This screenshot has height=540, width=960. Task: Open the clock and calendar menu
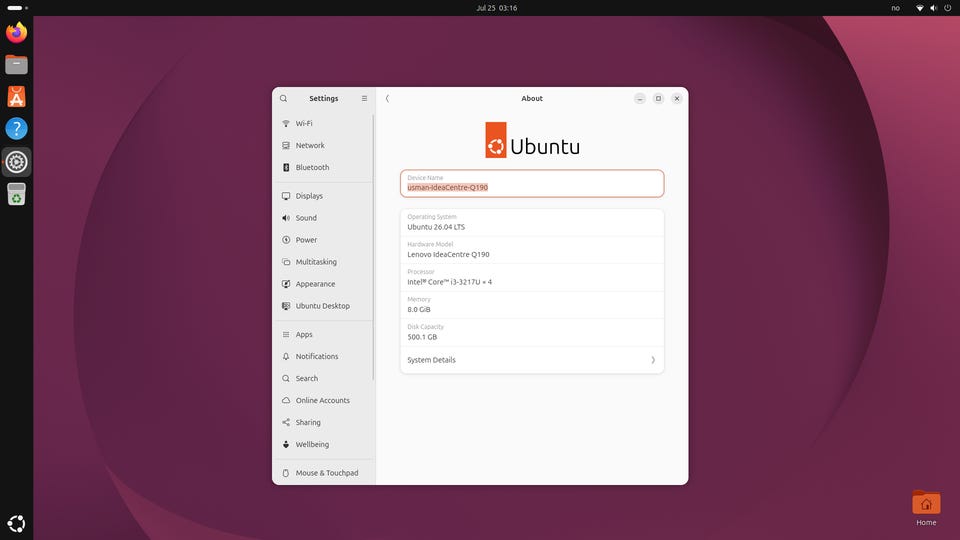coord(497,8)
